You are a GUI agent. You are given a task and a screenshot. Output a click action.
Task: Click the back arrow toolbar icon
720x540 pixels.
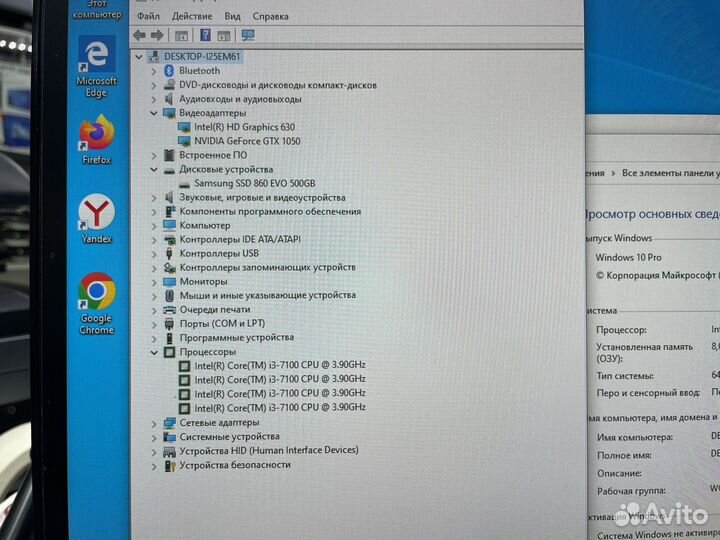click(139, 35)
